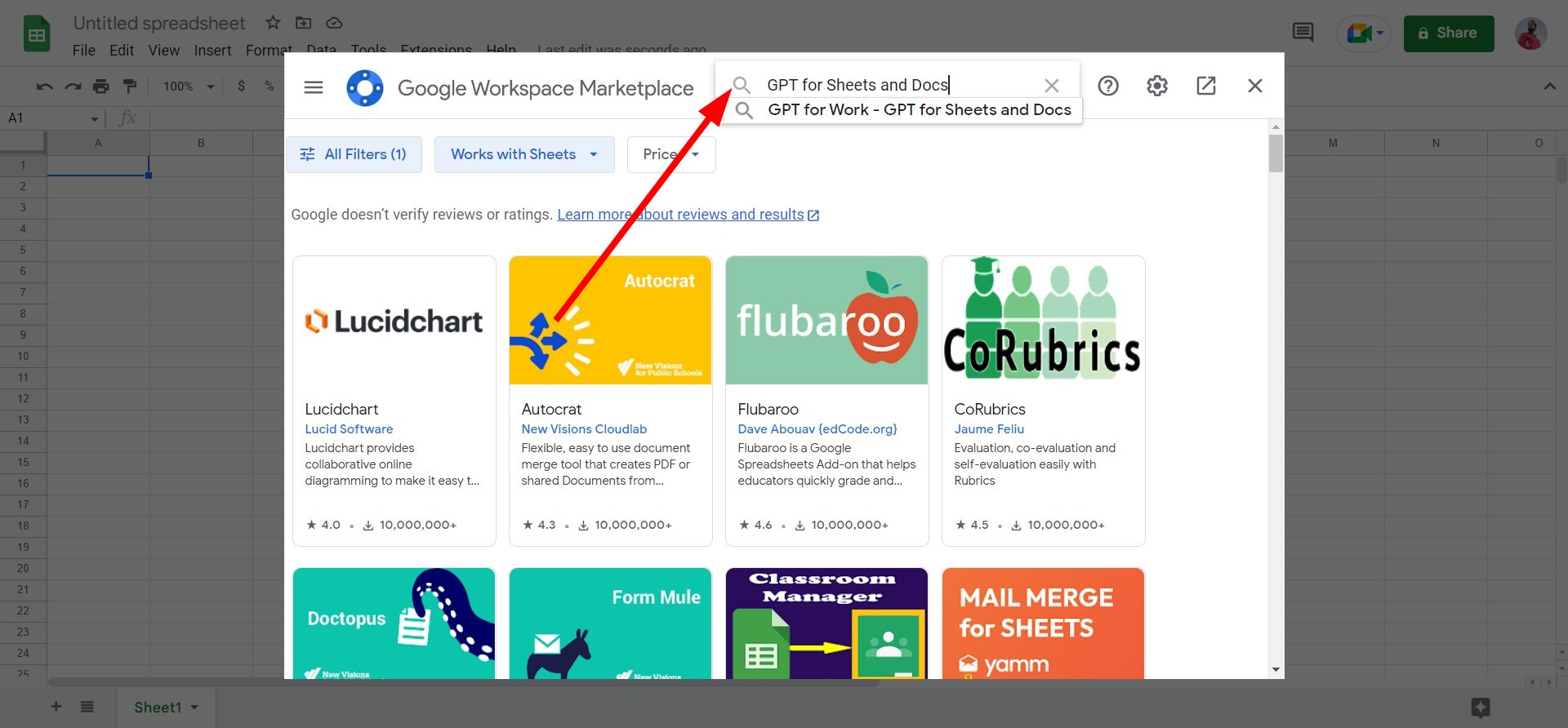The image size is (1568, 728).
Task: Open the 100% zoom dropdown
Action: click(189, 86)
